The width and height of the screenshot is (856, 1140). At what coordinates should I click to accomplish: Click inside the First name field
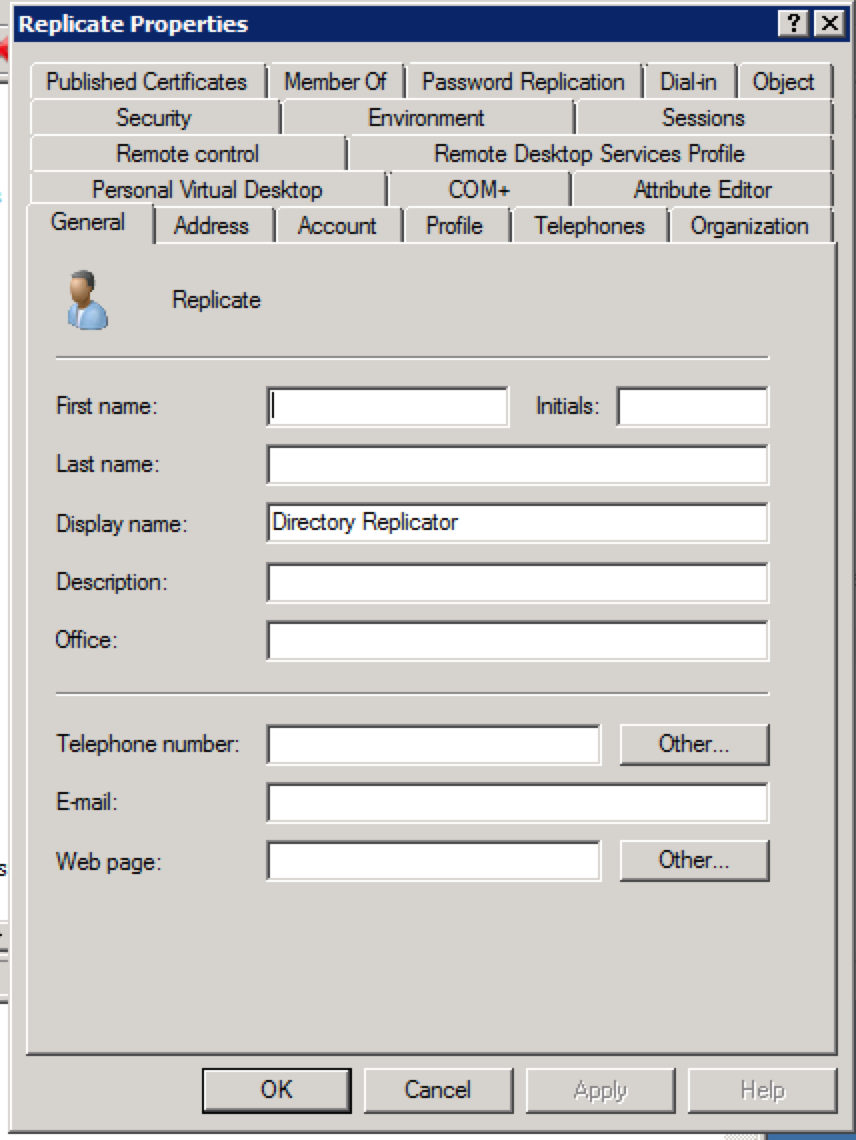385,405
